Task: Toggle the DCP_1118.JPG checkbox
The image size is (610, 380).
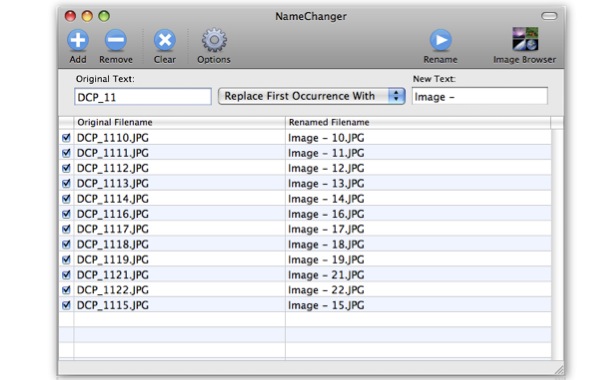Action: [66, 244]
